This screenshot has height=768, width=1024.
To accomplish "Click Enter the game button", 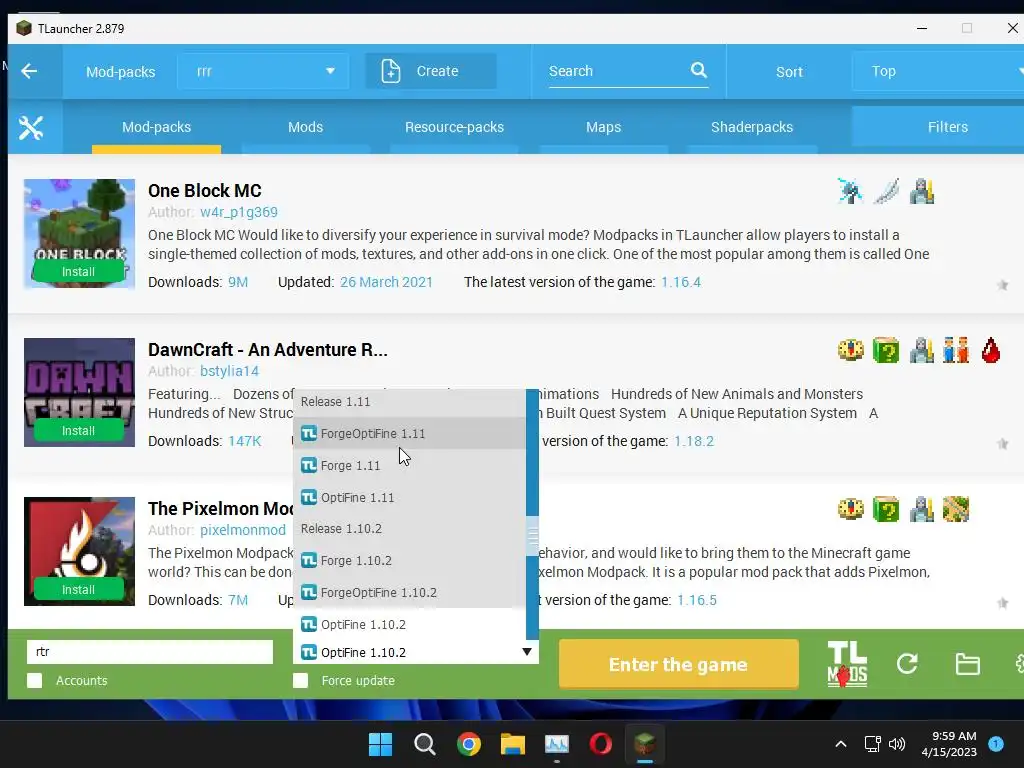I will pos(679,664).
